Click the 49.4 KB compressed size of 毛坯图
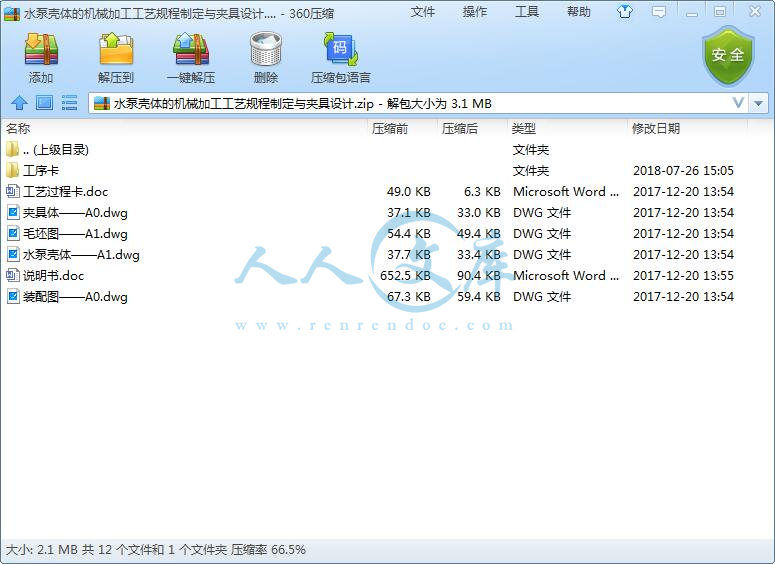 click(x=479, y=234)
